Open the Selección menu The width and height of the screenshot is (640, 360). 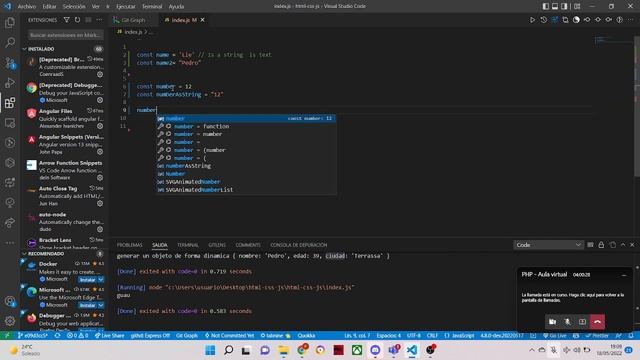[x=74, y=7]
